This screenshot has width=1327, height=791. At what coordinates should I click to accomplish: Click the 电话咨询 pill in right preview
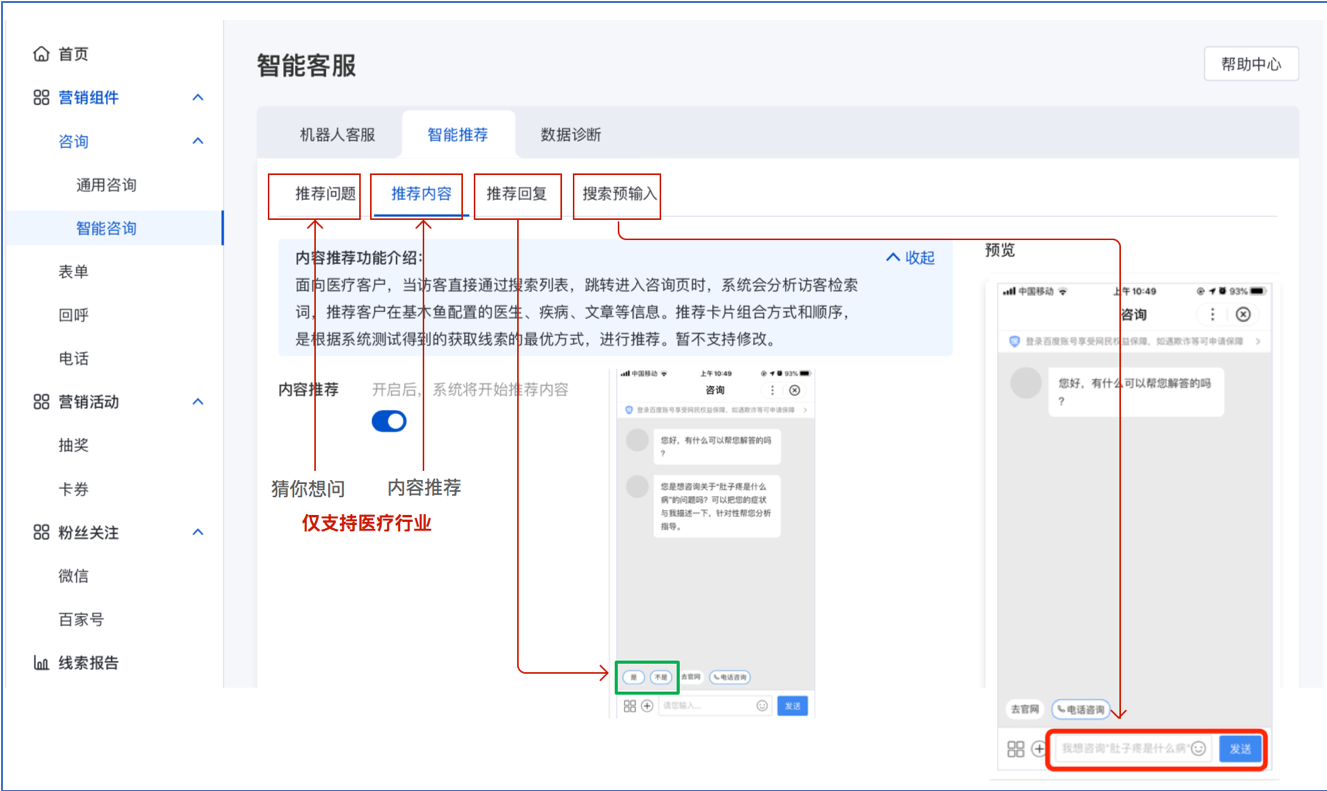1081,709
